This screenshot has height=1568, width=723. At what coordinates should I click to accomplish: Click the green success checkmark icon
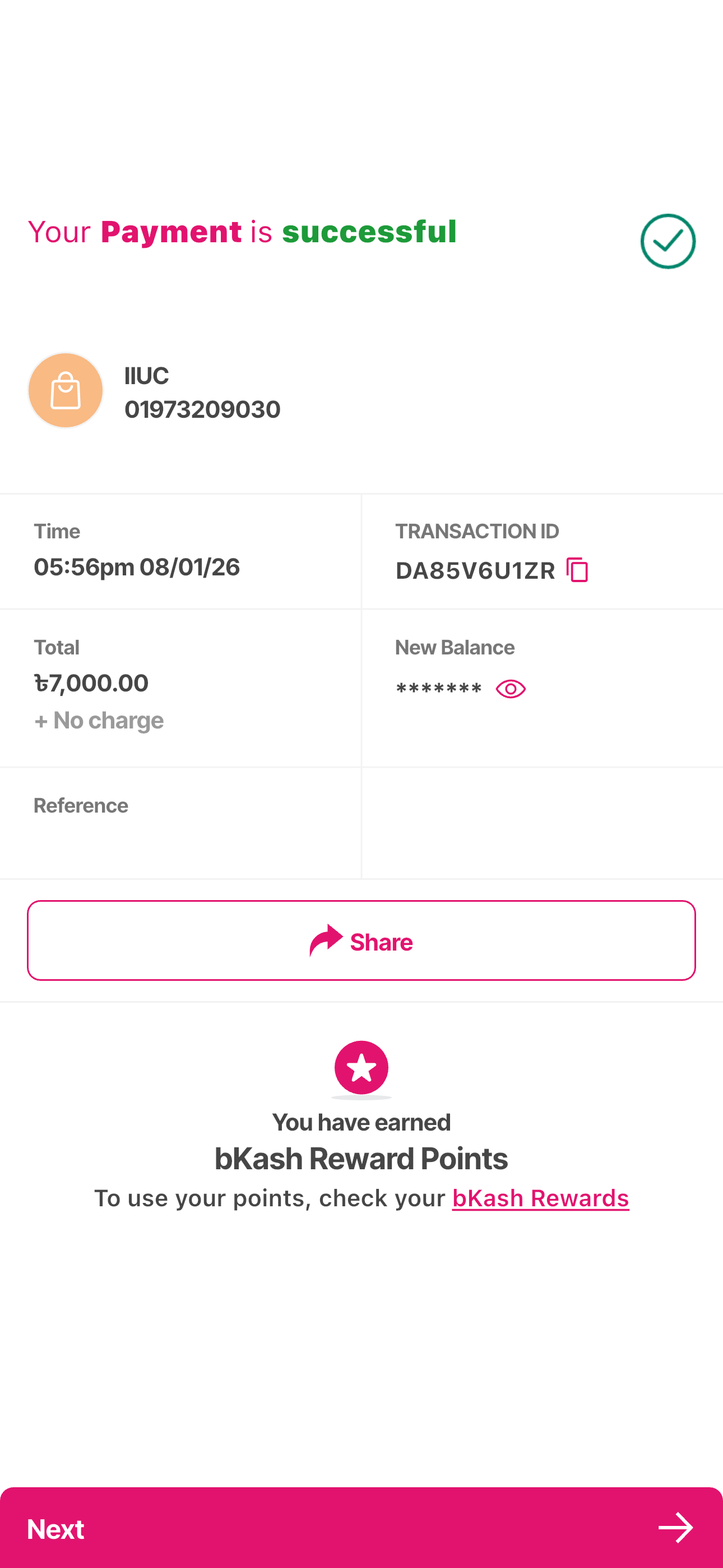tap(668, 241)
